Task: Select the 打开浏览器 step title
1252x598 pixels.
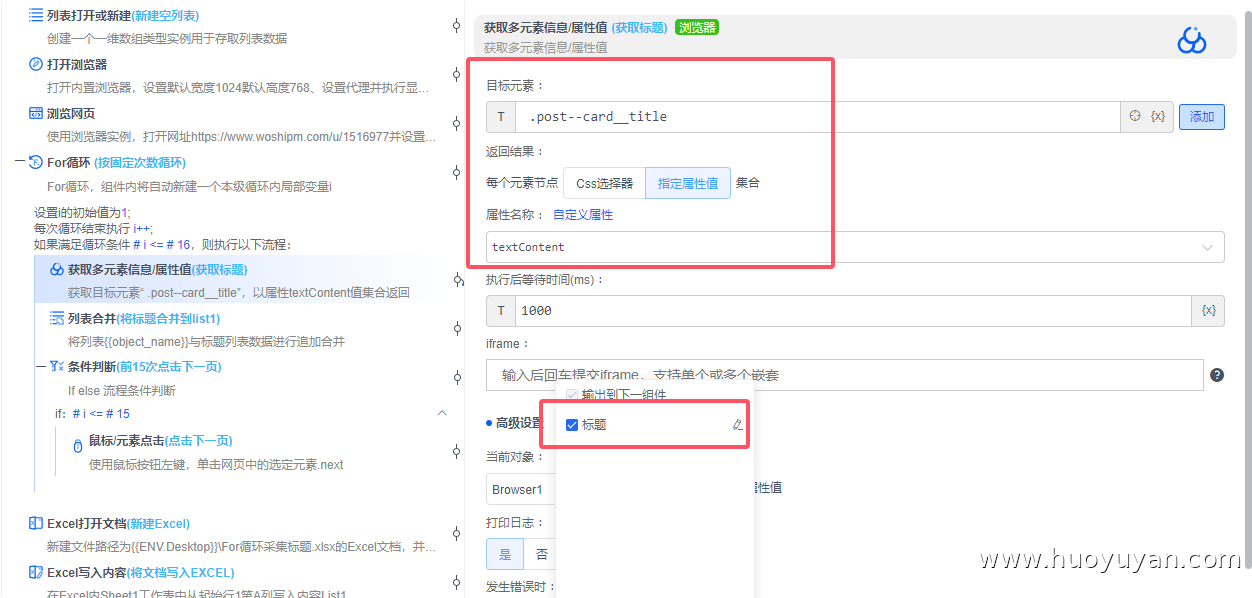Action: point(77,64)
